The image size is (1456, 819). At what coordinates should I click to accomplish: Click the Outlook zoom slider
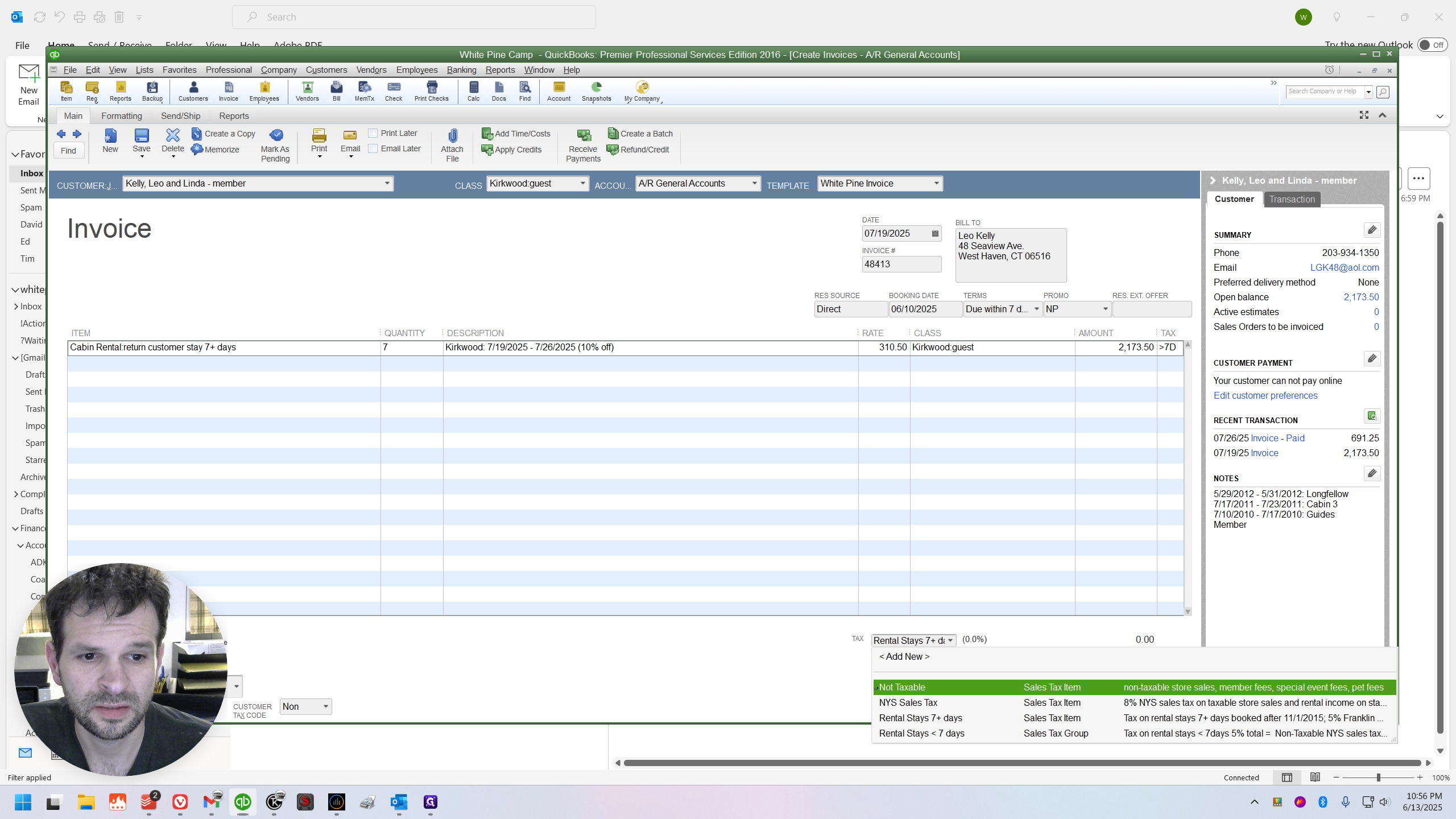tap(1378, 777)
